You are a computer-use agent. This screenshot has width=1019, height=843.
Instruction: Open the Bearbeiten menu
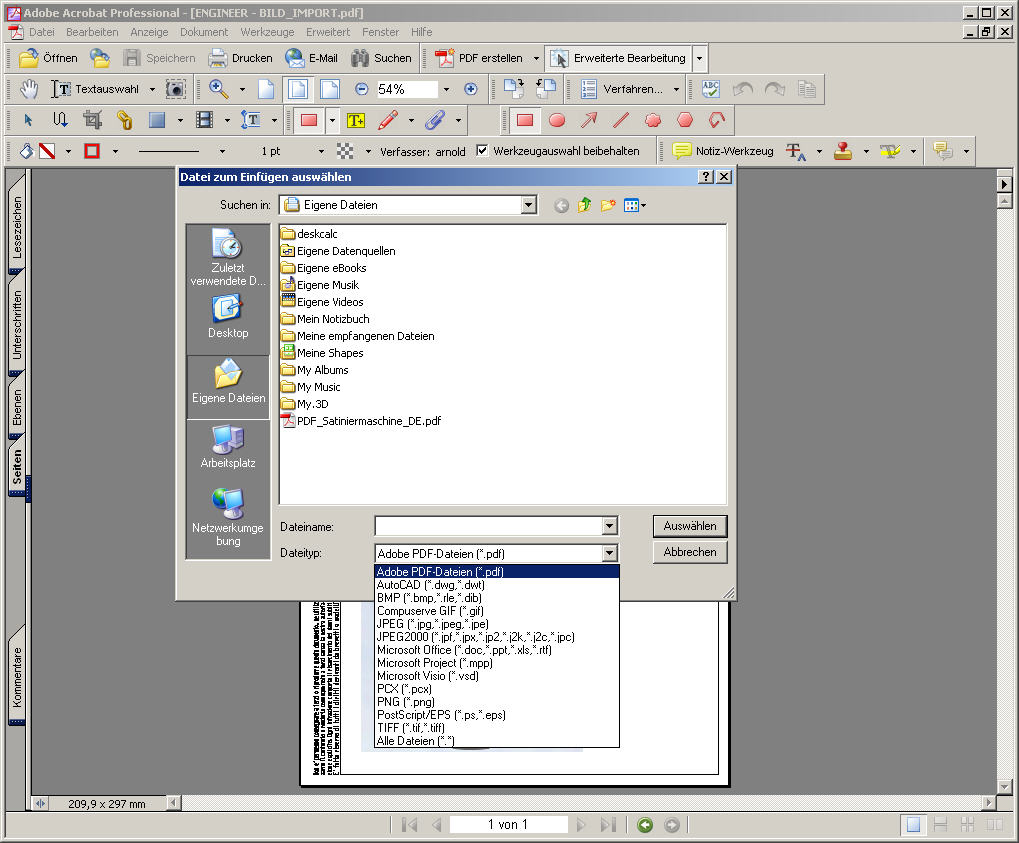click(x=92, y=32)
